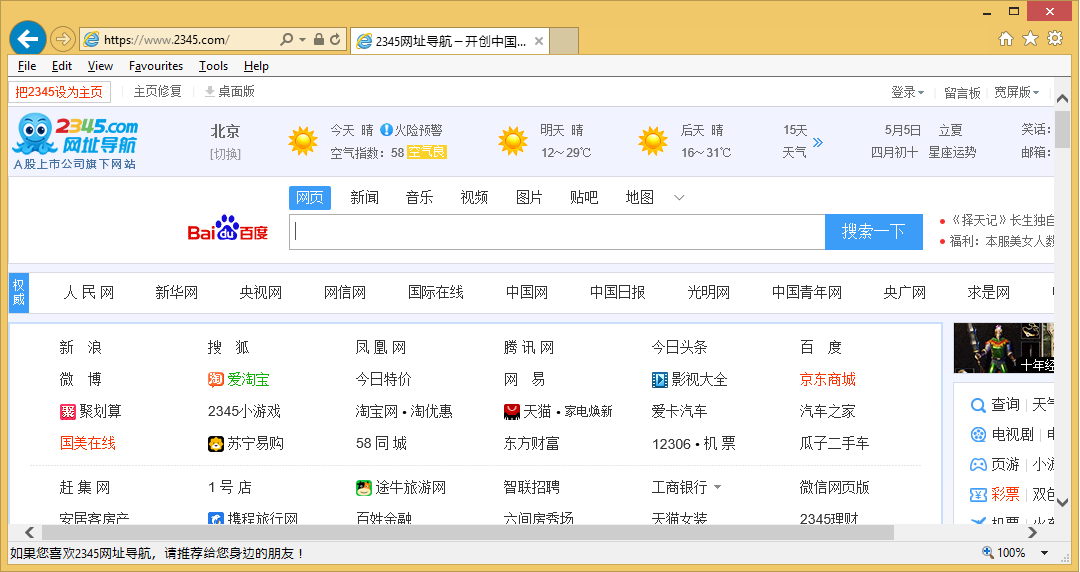Click the [切换] city switch link
The image size is (1080, 572).
(225, 154)
